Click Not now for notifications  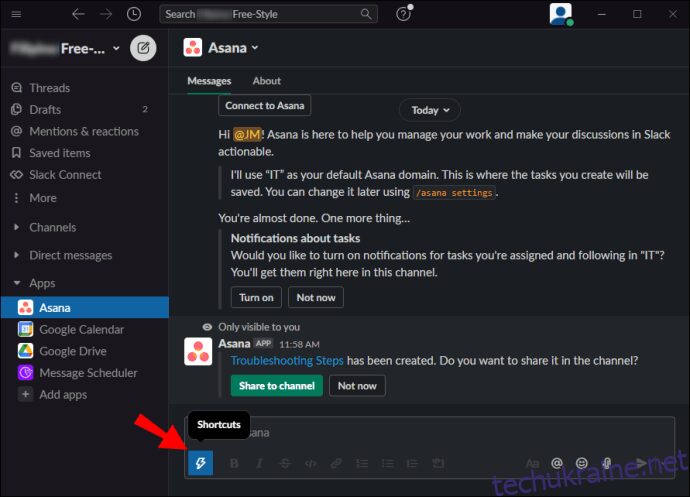(316, 298)
